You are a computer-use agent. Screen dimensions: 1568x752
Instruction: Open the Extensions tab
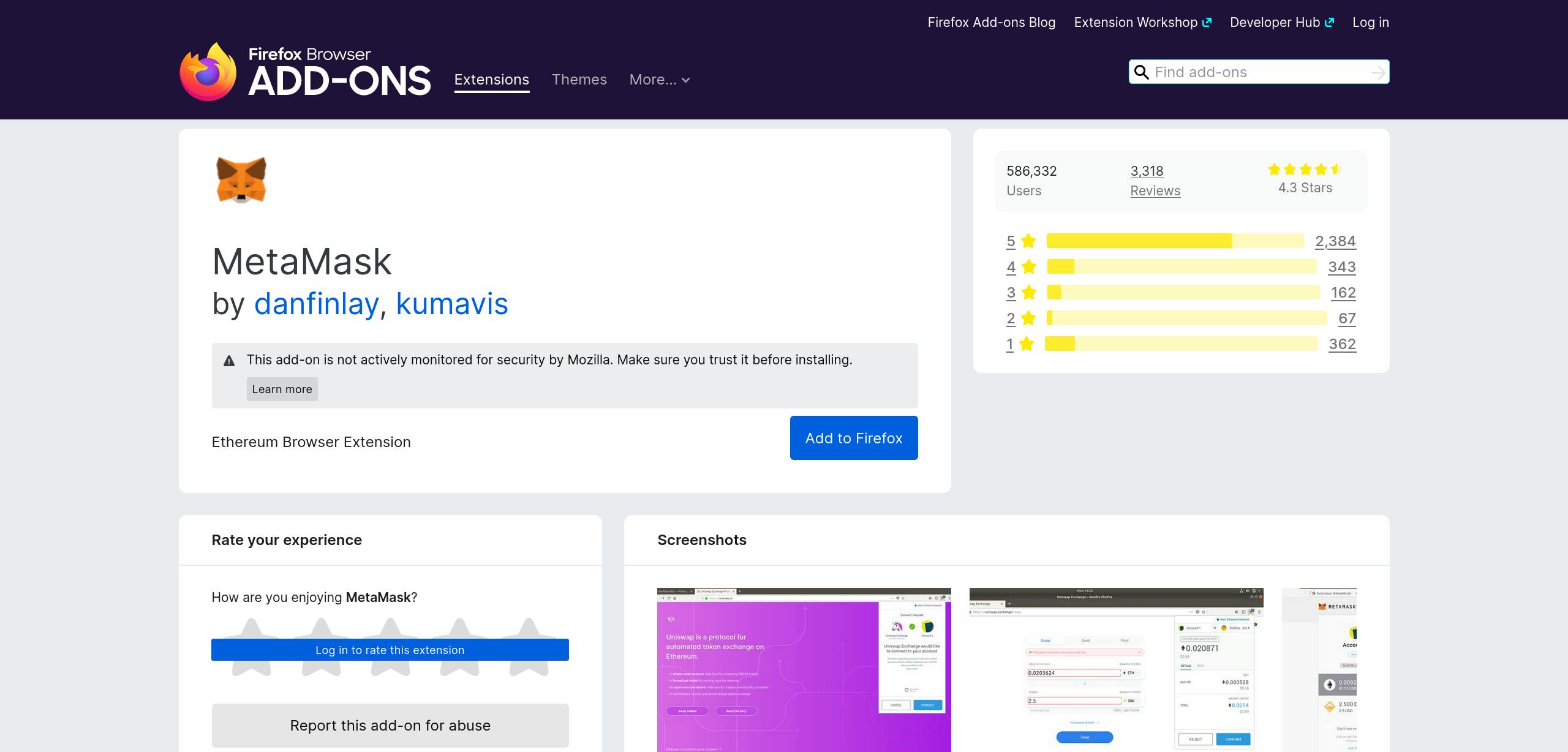tap(492, 80)
